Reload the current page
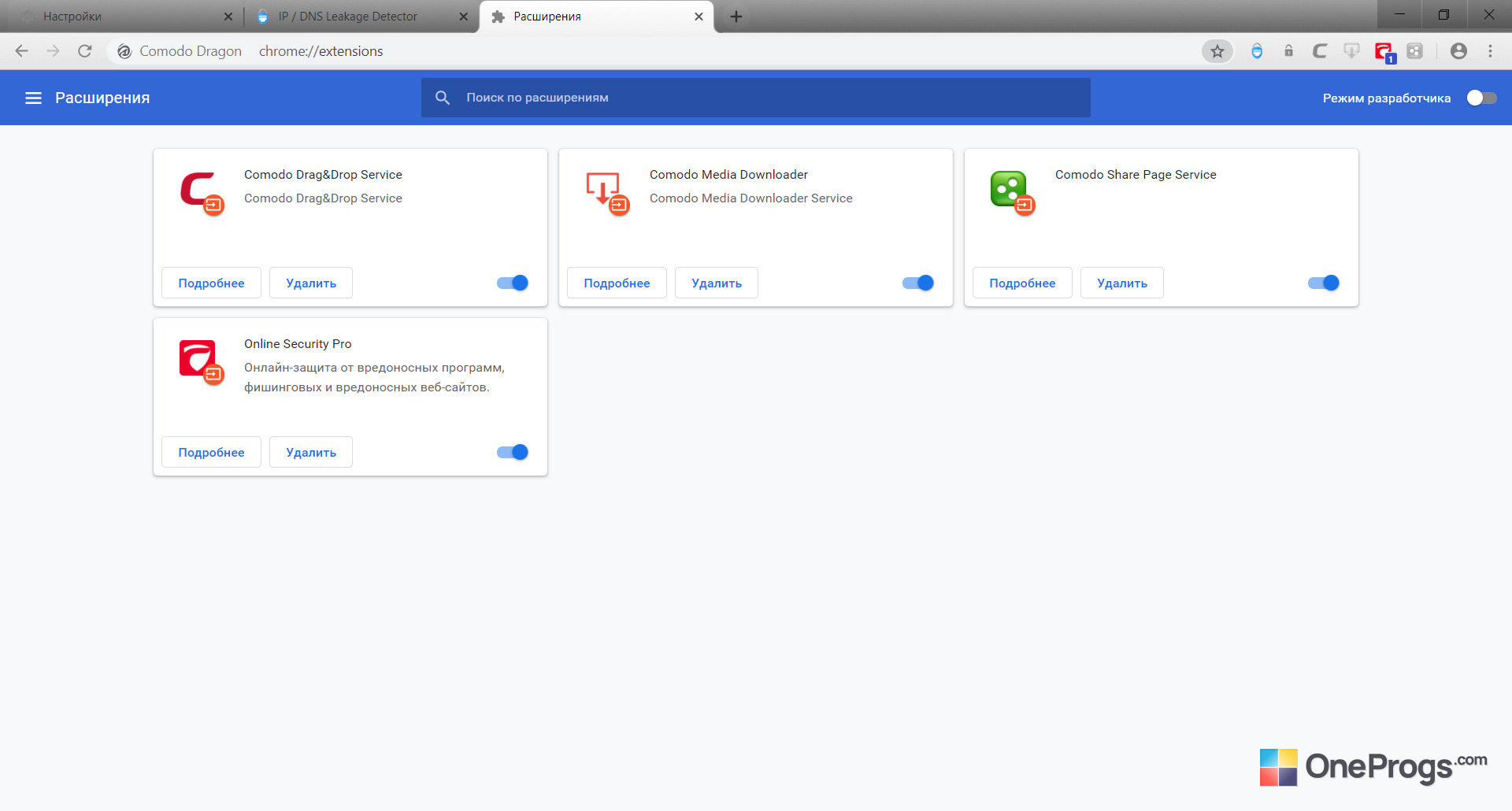 pos(85,51)
